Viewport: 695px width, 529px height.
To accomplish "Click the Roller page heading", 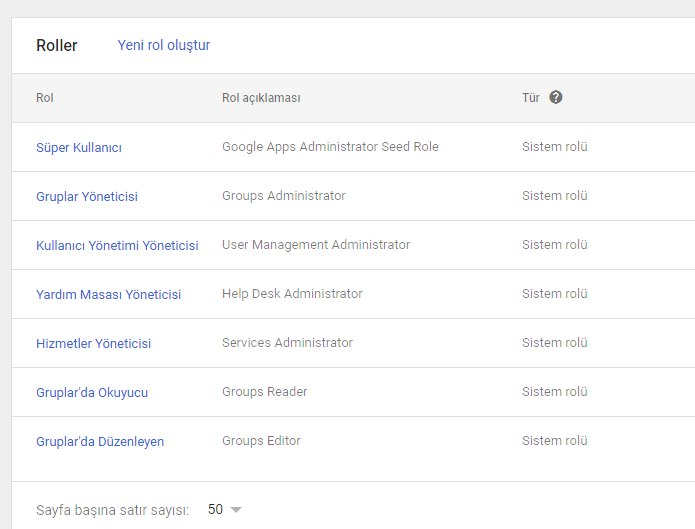I will pos(57,46).
